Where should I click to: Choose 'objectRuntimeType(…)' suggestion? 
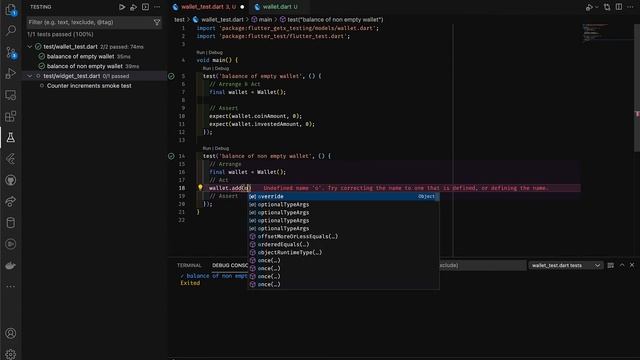[x=343, y=252]
